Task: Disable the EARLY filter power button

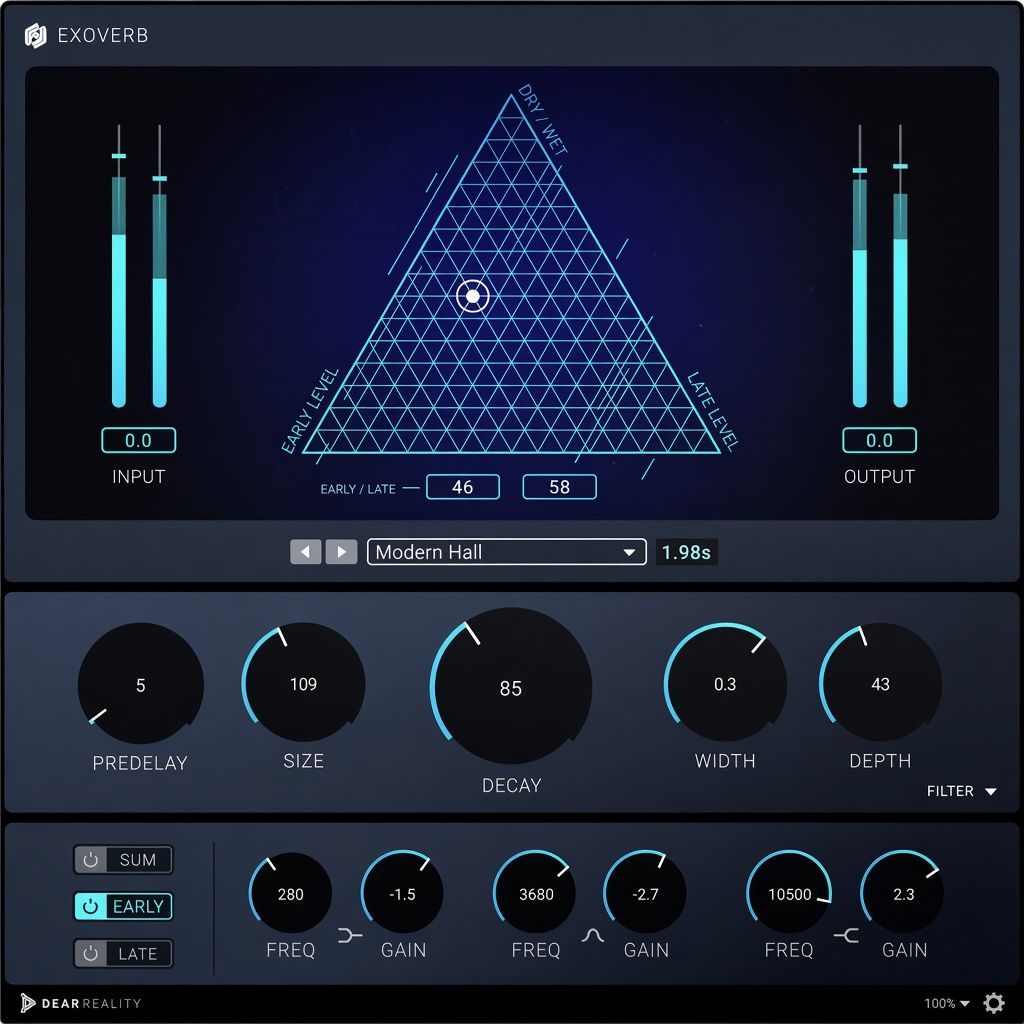Action: point(91,906)
